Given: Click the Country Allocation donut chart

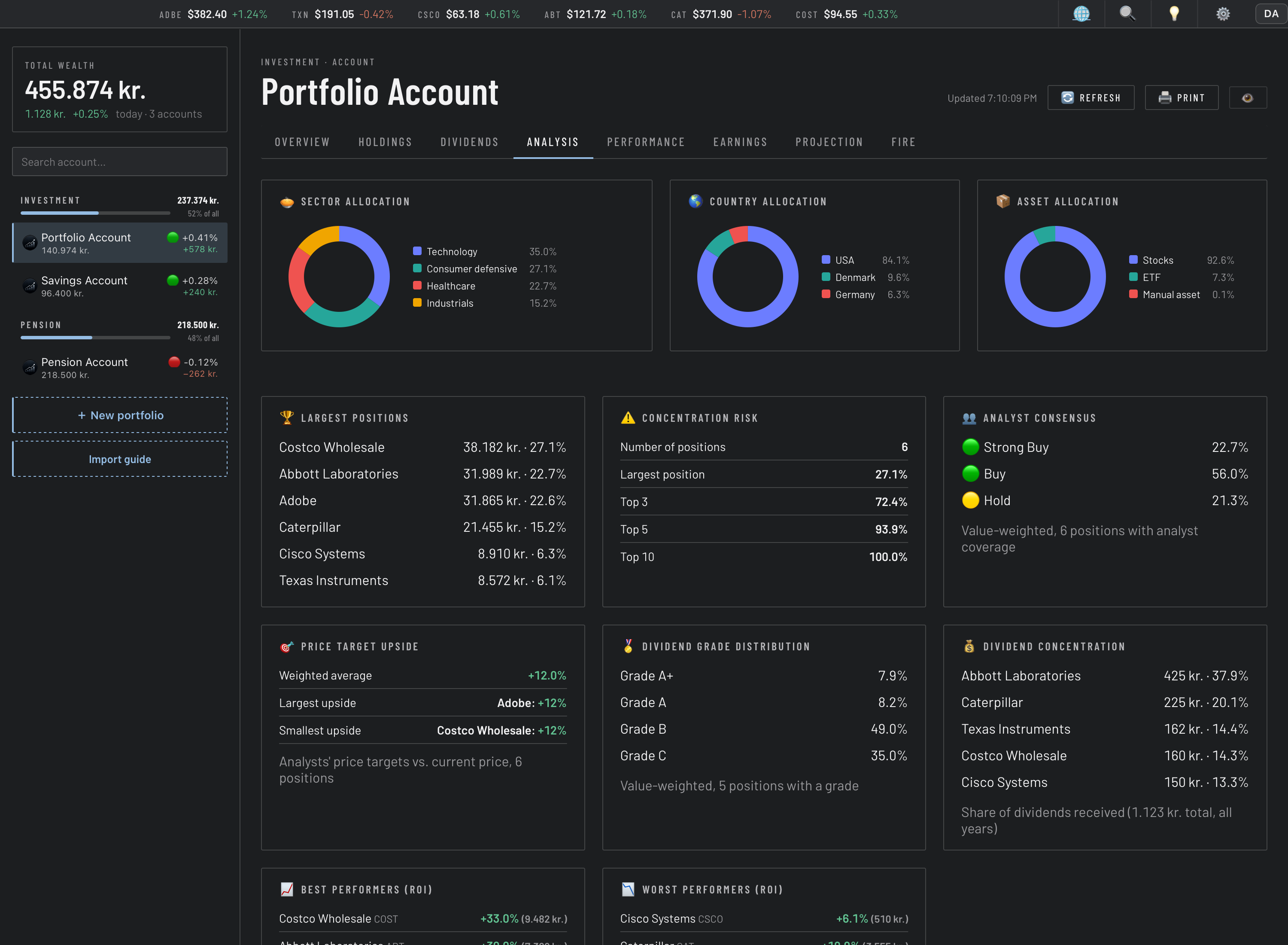Looking at the screenshot, I should point(748,277).
